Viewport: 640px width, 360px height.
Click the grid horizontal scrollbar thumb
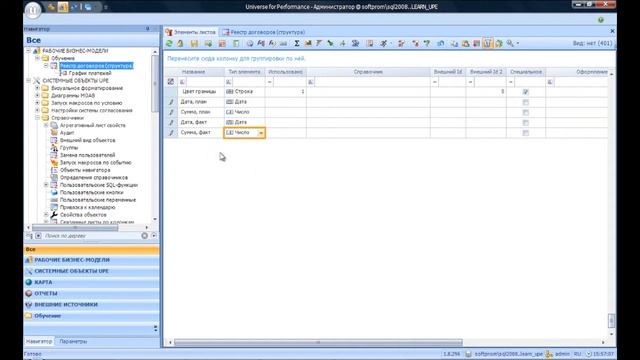click(x=318, y=342)
